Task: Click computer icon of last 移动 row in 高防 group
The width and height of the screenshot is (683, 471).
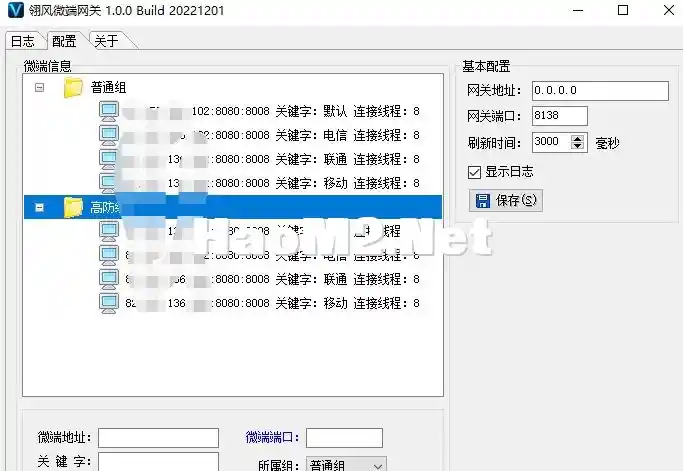Action: coord(108,303)
